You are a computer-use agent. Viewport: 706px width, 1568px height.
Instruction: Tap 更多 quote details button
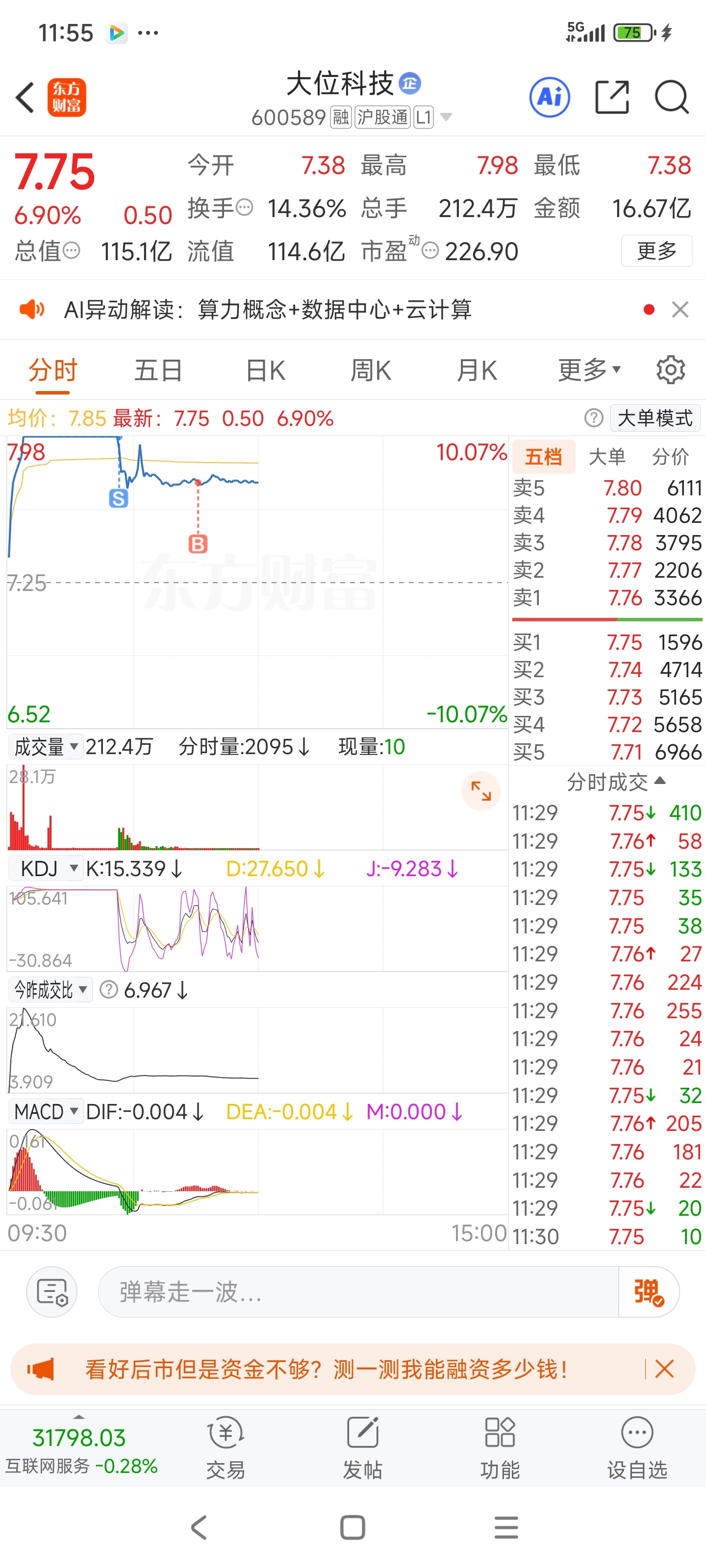point(656,250)
